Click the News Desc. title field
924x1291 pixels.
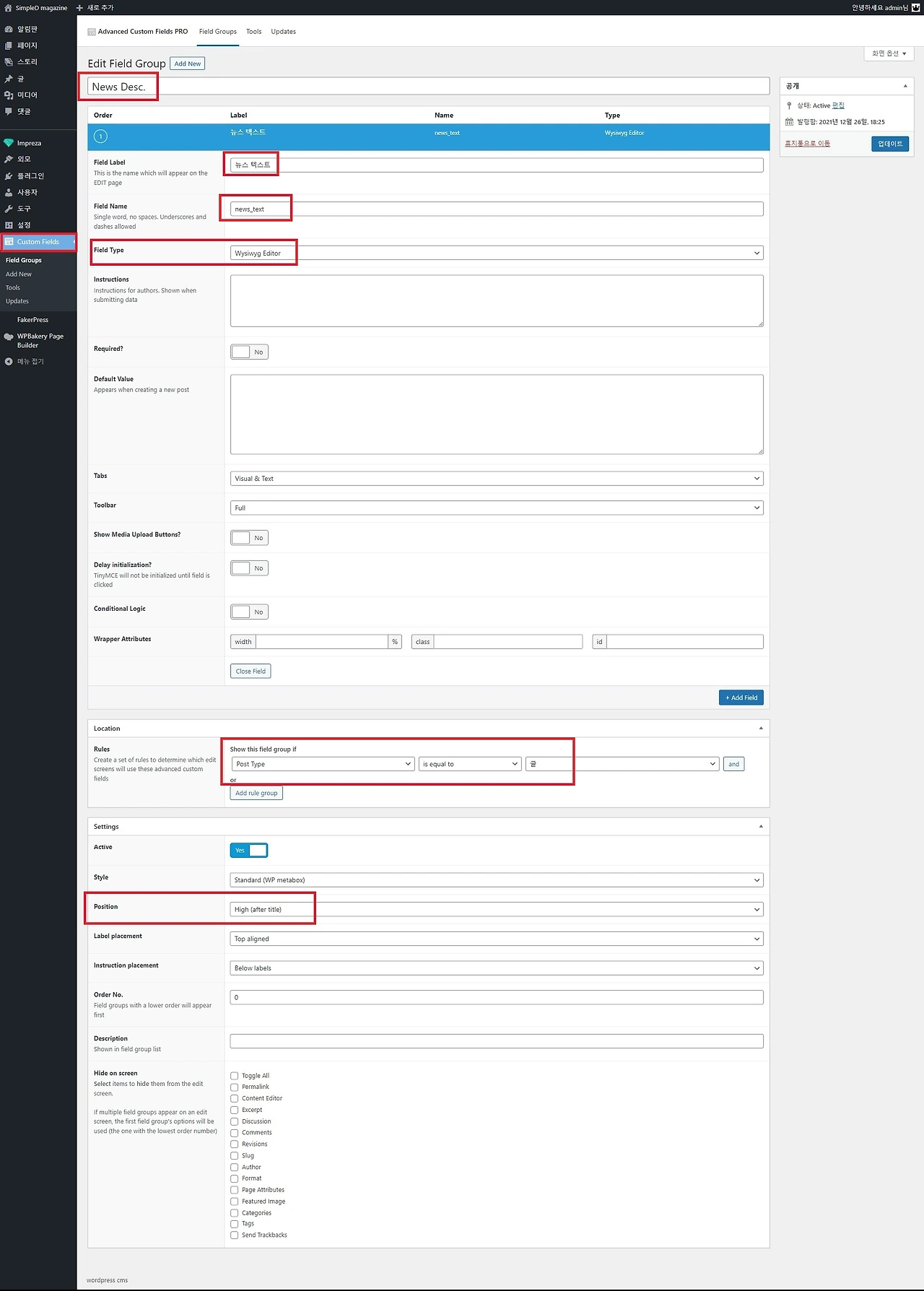coord(429,87)
